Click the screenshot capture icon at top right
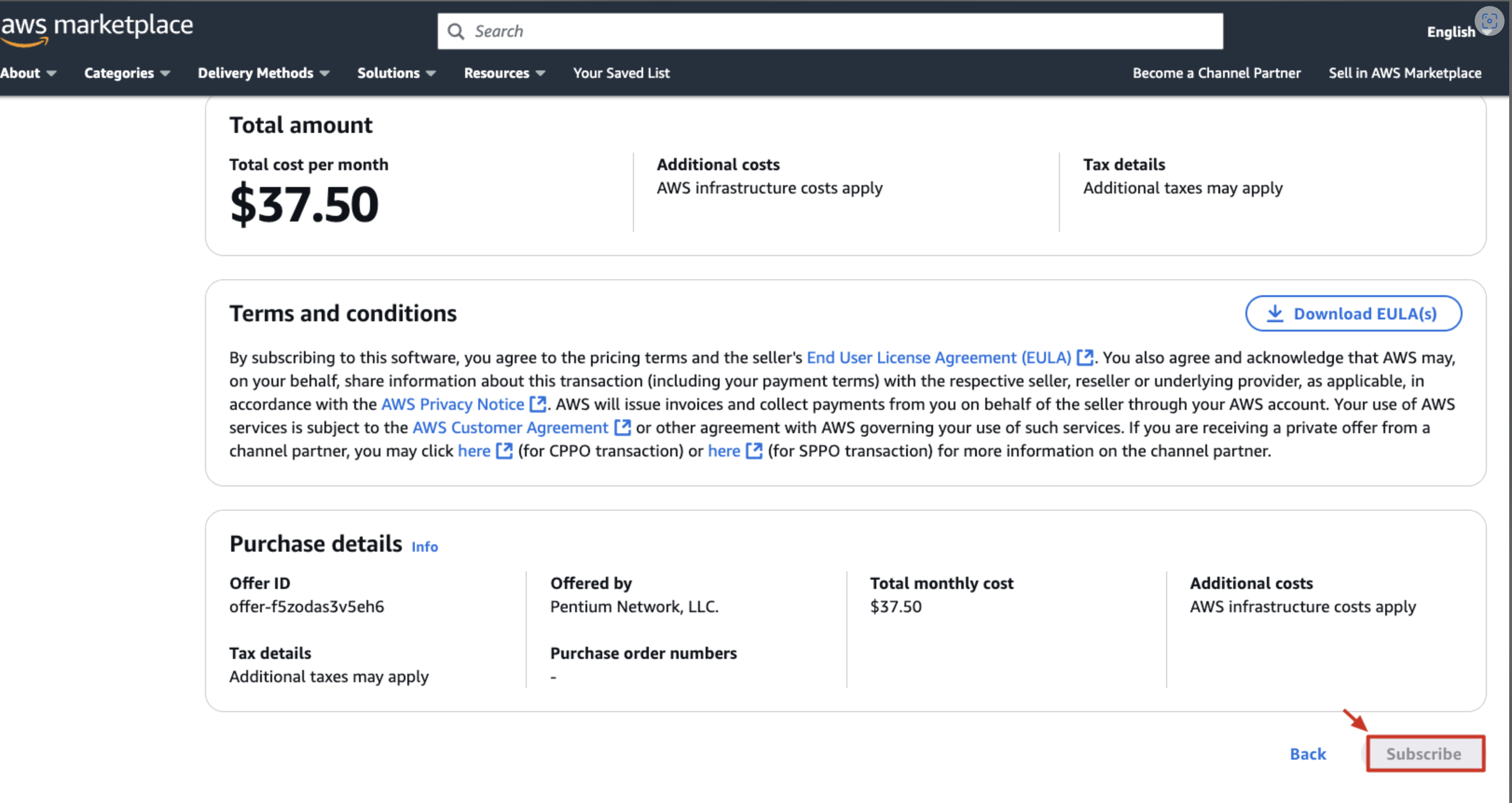The width and height of the screenshot is (1512, 803). pyautogui.click(x=1489, y=21)
